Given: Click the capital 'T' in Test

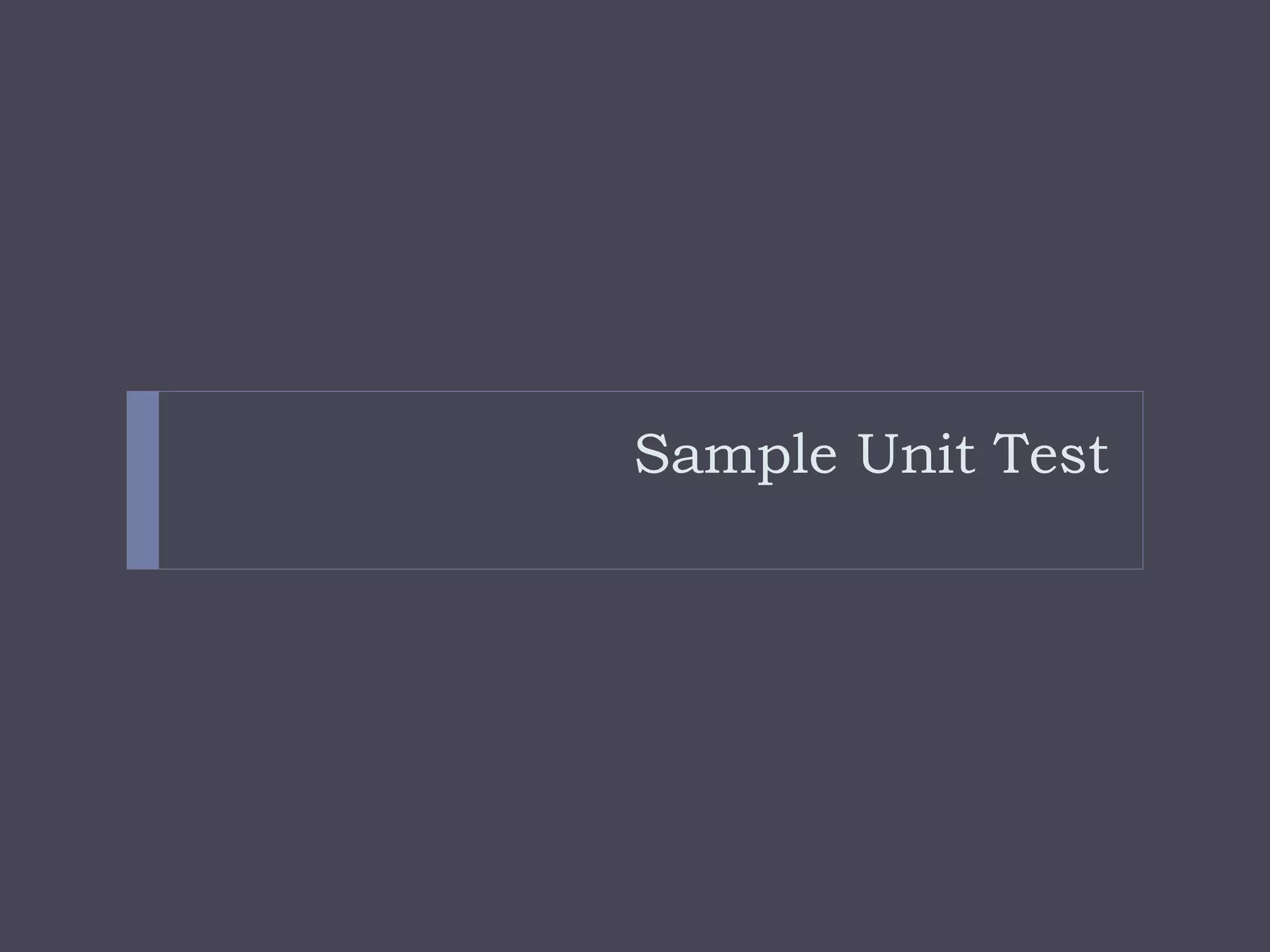Looking at the screenshot, I should [x=1014, y=453].
